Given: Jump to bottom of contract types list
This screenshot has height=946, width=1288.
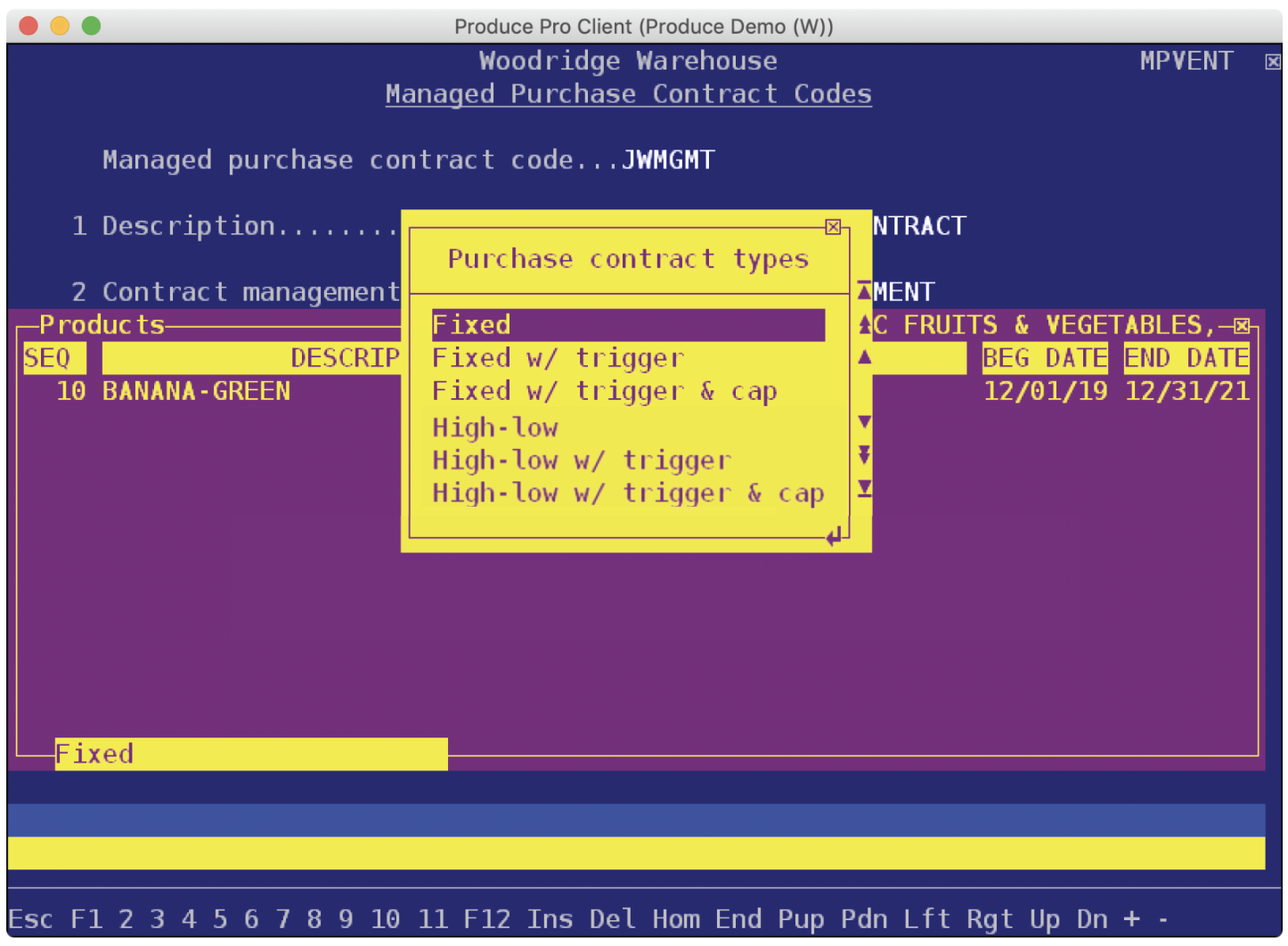Looking at the screenshot, I should click(x=864, y=488).
